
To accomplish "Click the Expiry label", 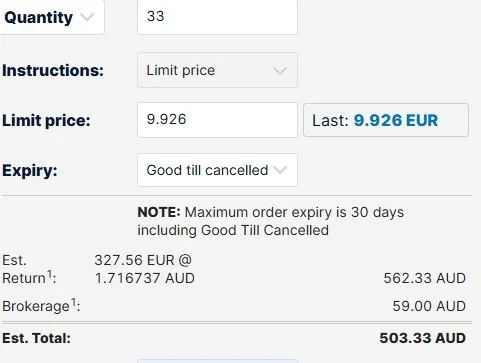I will (30, 170).
